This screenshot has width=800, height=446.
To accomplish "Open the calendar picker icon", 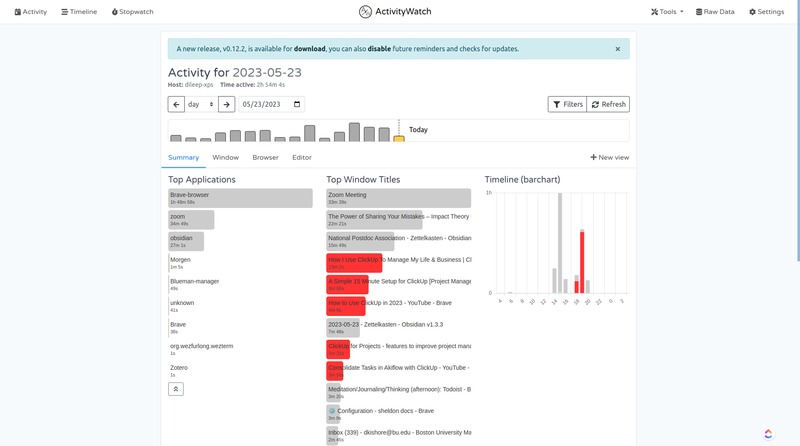I will click(297, 104).
